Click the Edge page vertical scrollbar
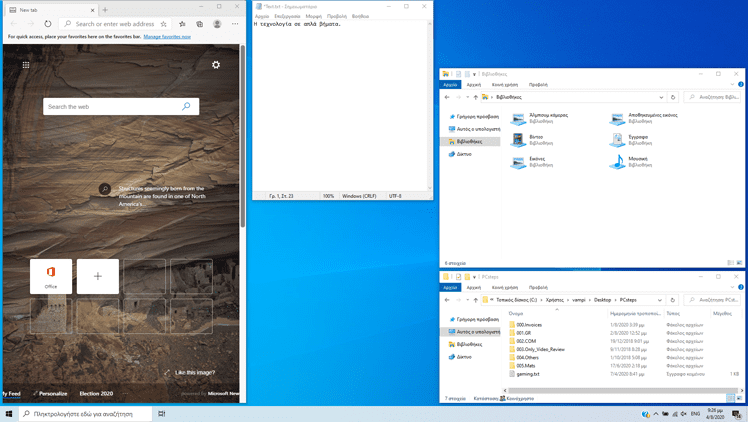This screenshot has width=748, height=422. pyautogui.click(x=243, y=136)
